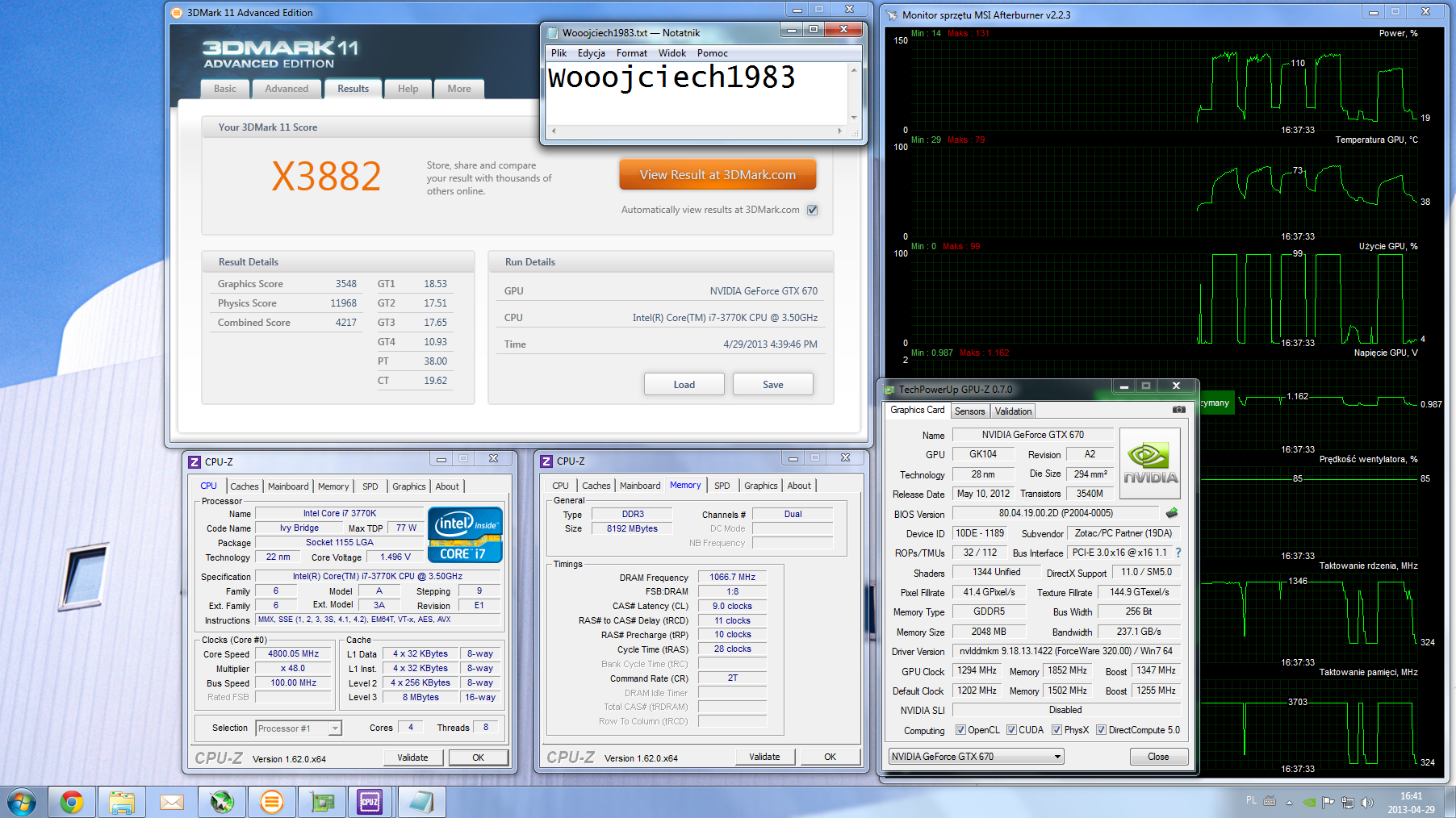Toggle the OpenCL checkbox in GPU-Z
1456x818 pixels.
(x=960, y=730)
